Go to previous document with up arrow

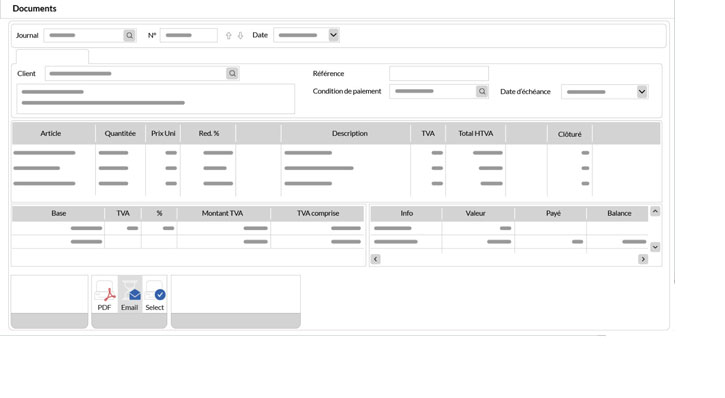(x=228, y=36)
